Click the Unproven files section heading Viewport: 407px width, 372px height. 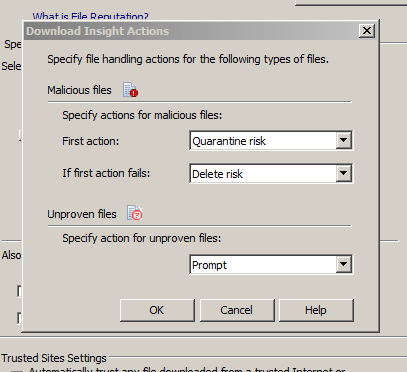pos(82,214)
